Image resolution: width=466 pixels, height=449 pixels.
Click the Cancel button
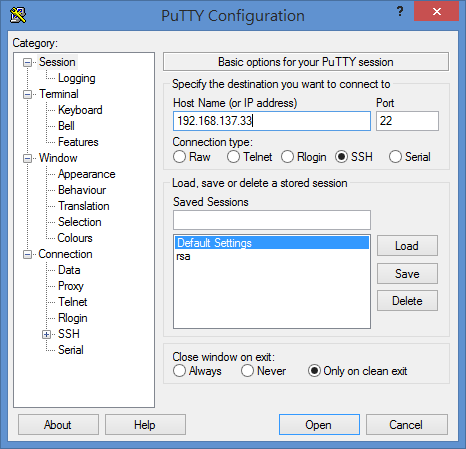[407, 425]
